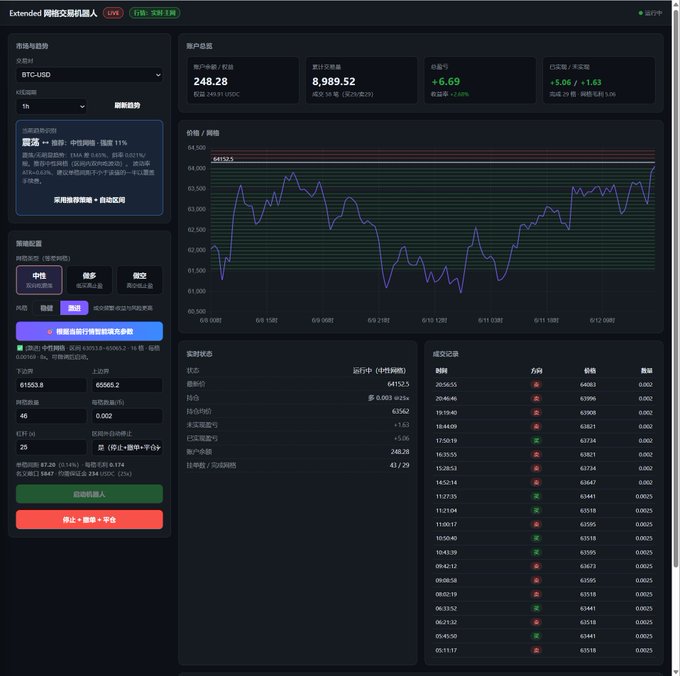Click 采用推荐策略 + 自动区间 button
This screenshot has width=680, height=676.
click(x=89, y=200)
